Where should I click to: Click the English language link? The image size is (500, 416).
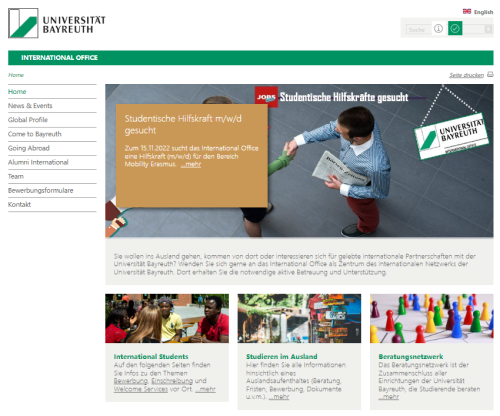483,12
